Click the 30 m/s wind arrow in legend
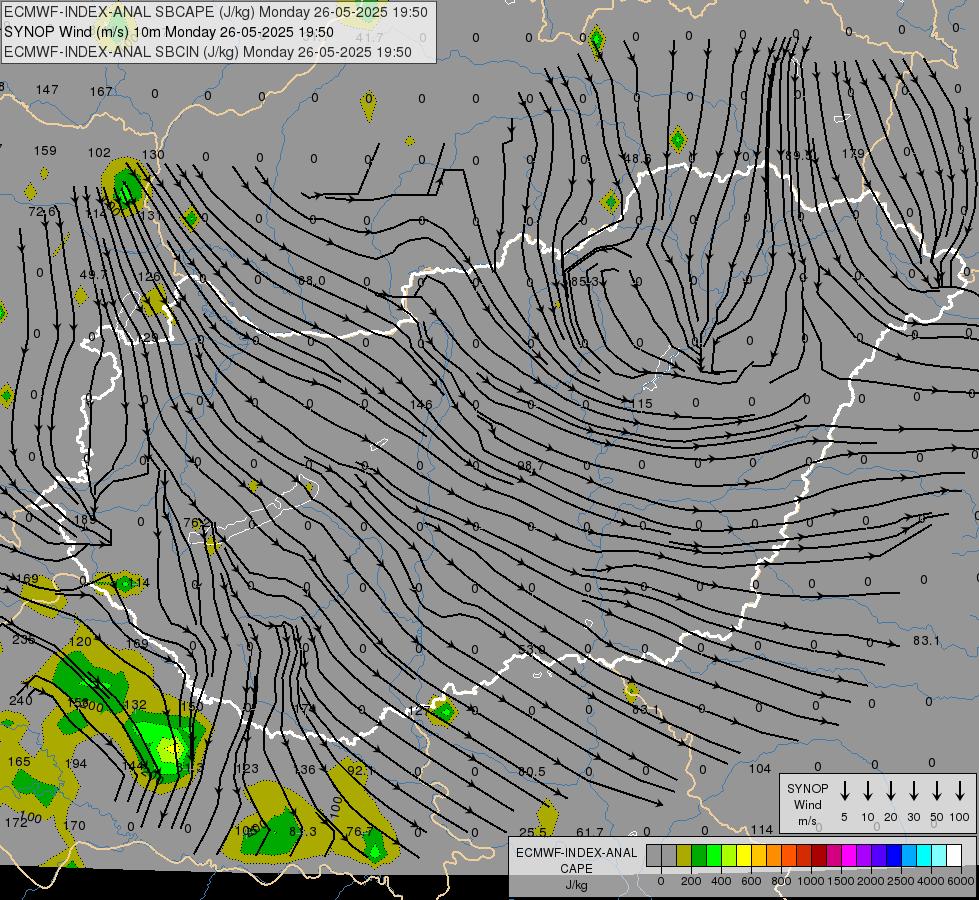Screen dimensions: 979x900 click(913, 791)
